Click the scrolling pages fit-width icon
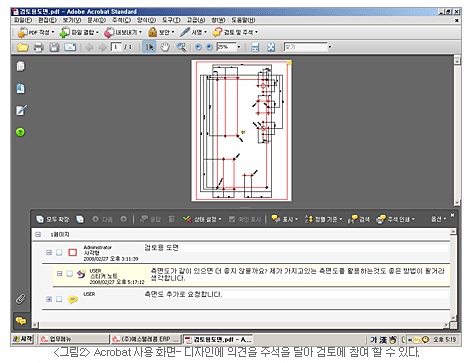The width and height of the screenshot is (470, 363). pos(255,47)
